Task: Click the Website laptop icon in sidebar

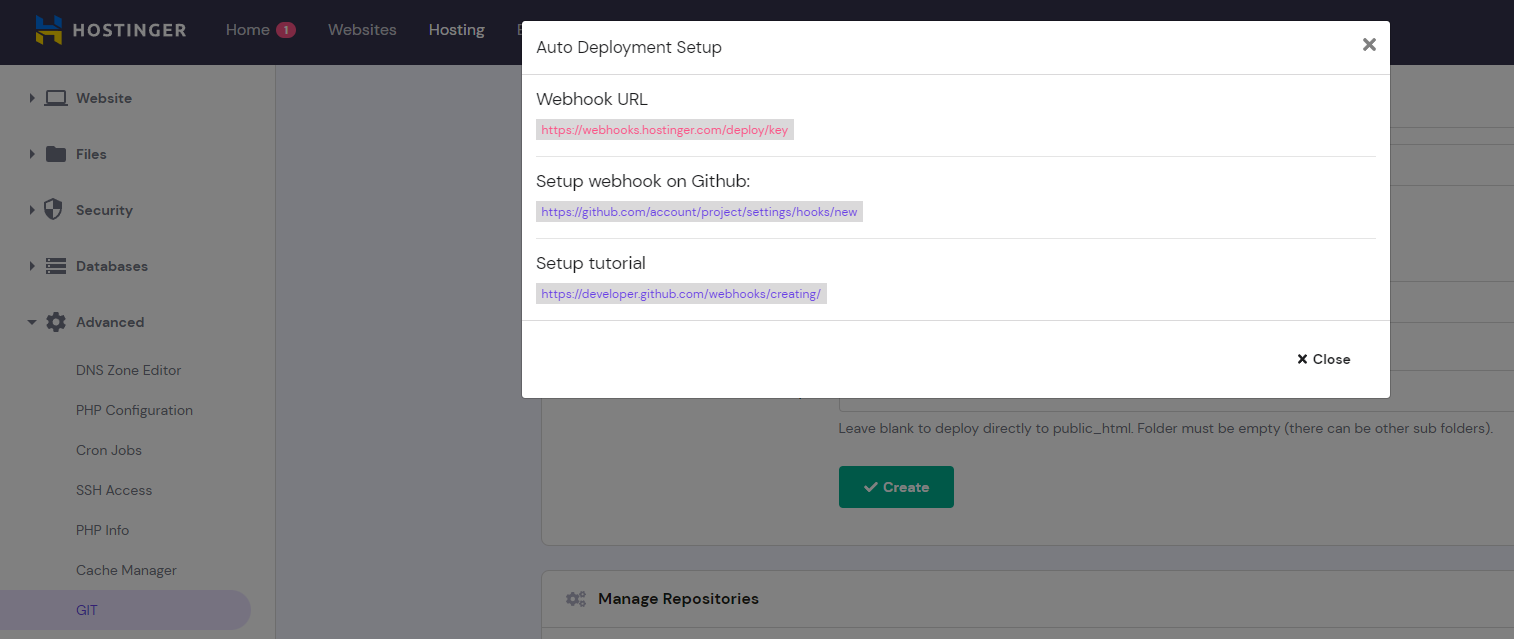Action: pyautogui.click(x=56, y=98)
